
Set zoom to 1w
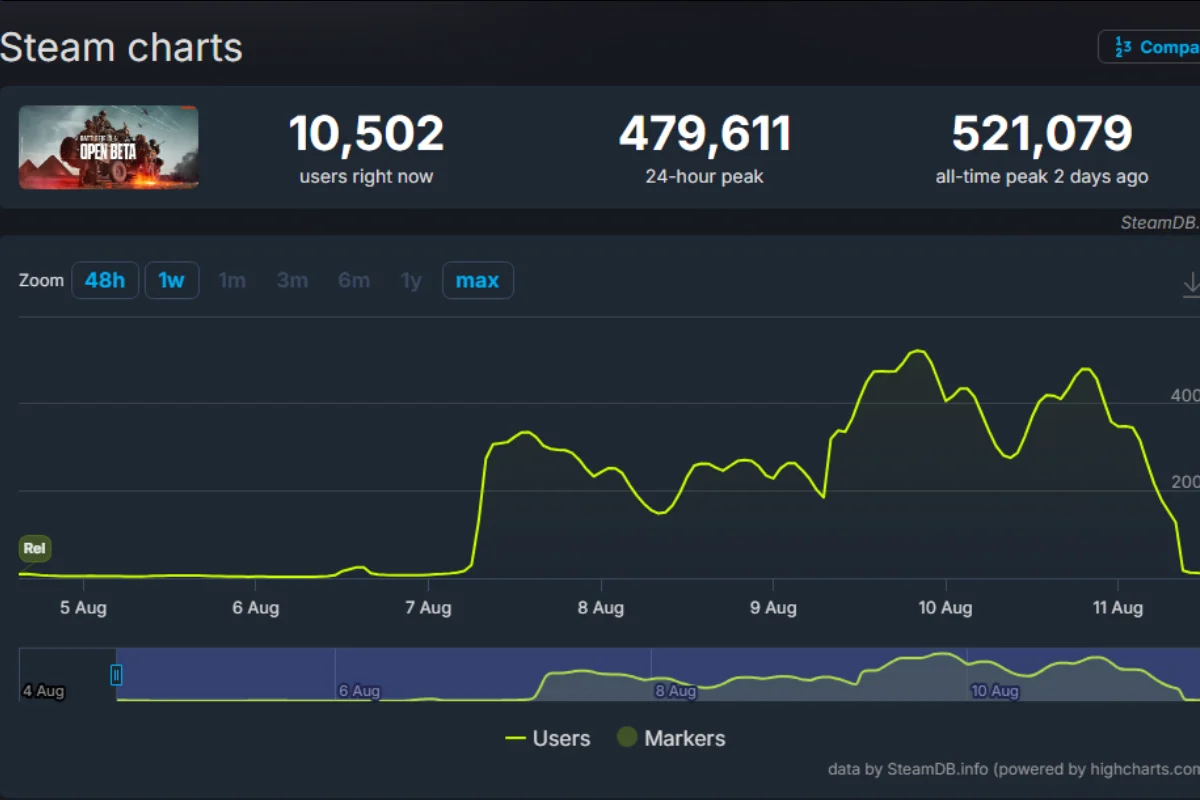click(172, 280)
